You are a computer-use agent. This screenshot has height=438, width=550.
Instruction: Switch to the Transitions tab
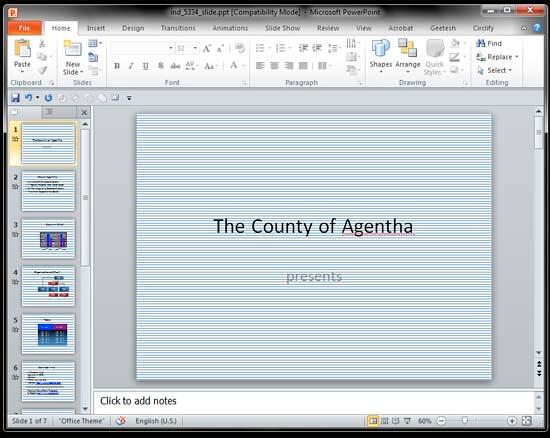pyautogui.click(x=178, y=28)
